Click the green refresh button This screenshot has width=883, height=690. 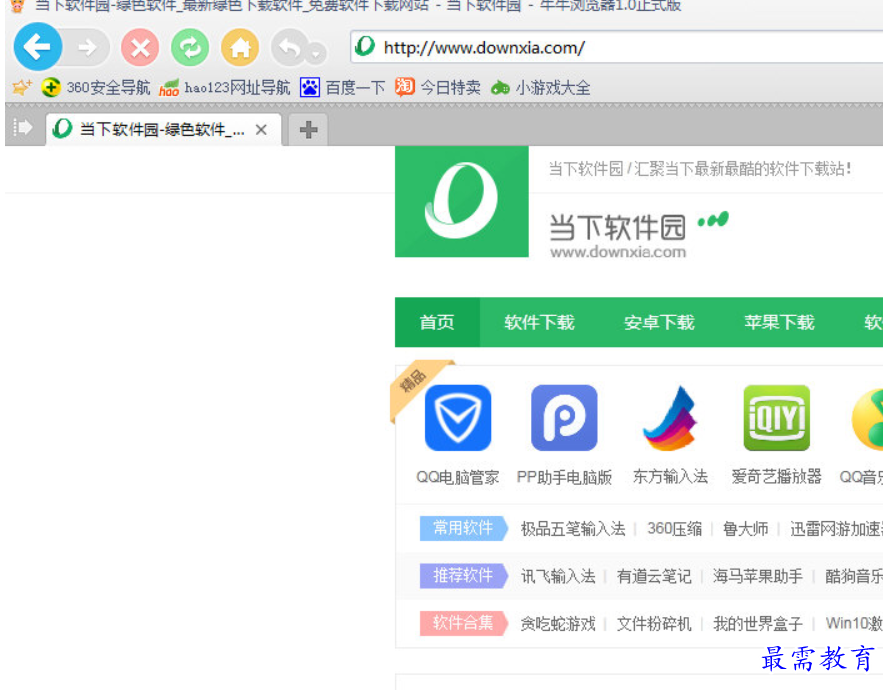[x=190, y=48]
